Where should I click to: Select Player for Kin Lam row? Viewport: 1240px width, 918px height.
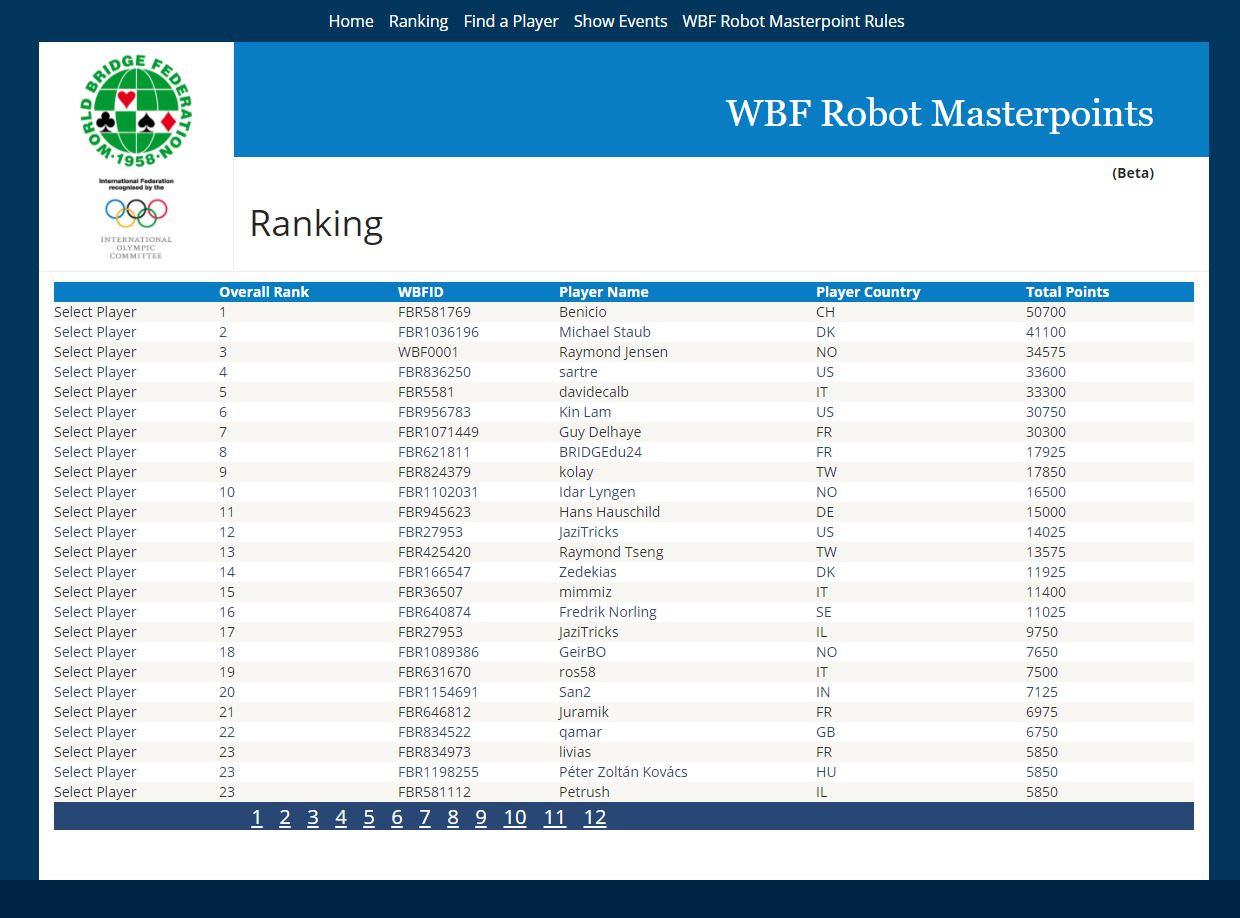click(95, 412)
